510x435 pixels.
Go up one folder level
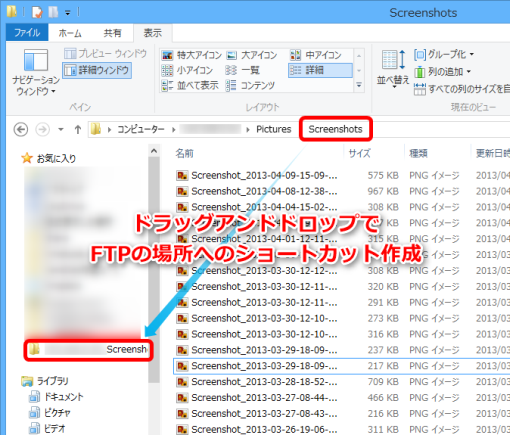78,129
